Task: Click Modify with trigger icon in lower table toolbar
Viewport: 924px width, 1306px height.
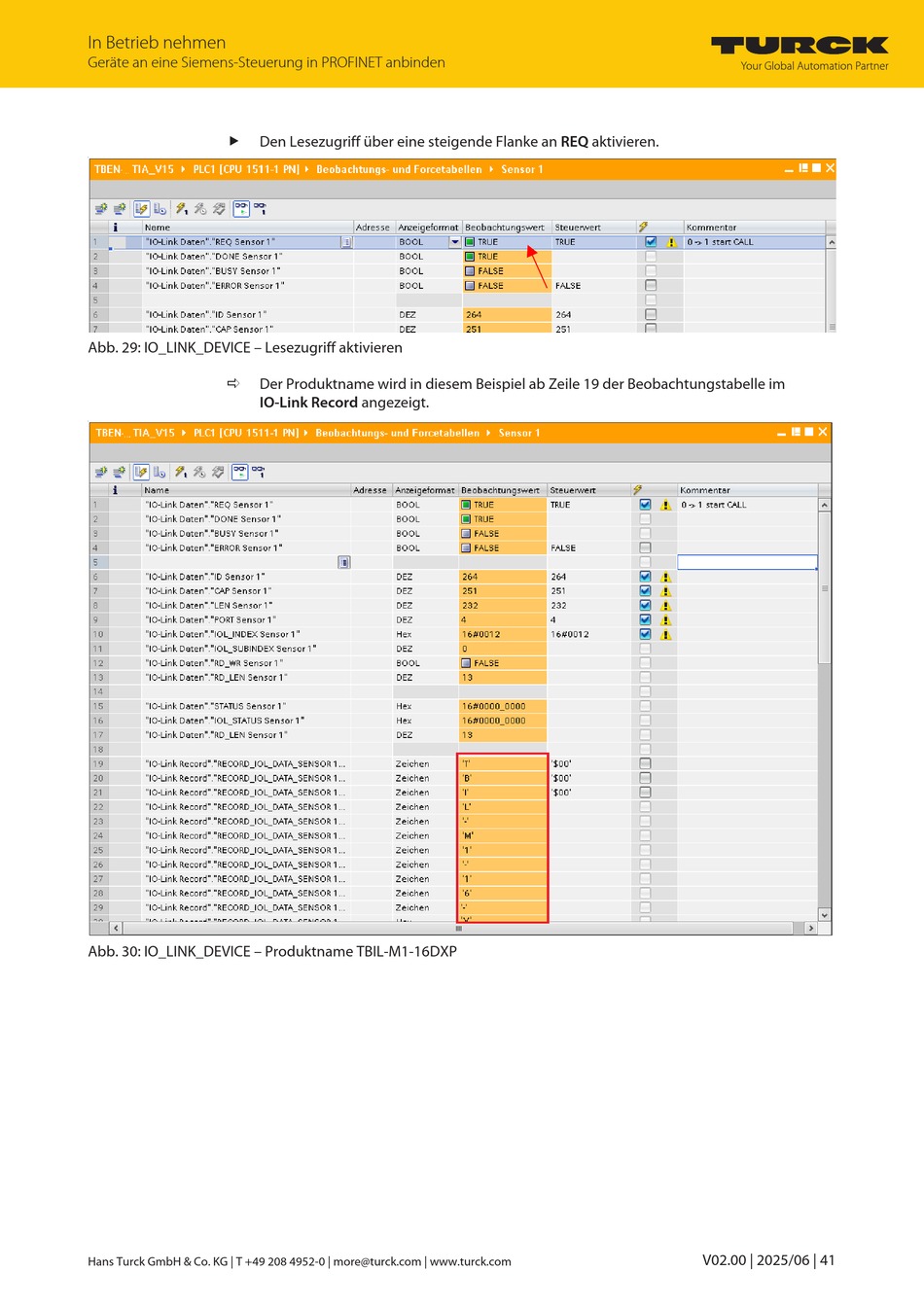Action: click(199, 472)
